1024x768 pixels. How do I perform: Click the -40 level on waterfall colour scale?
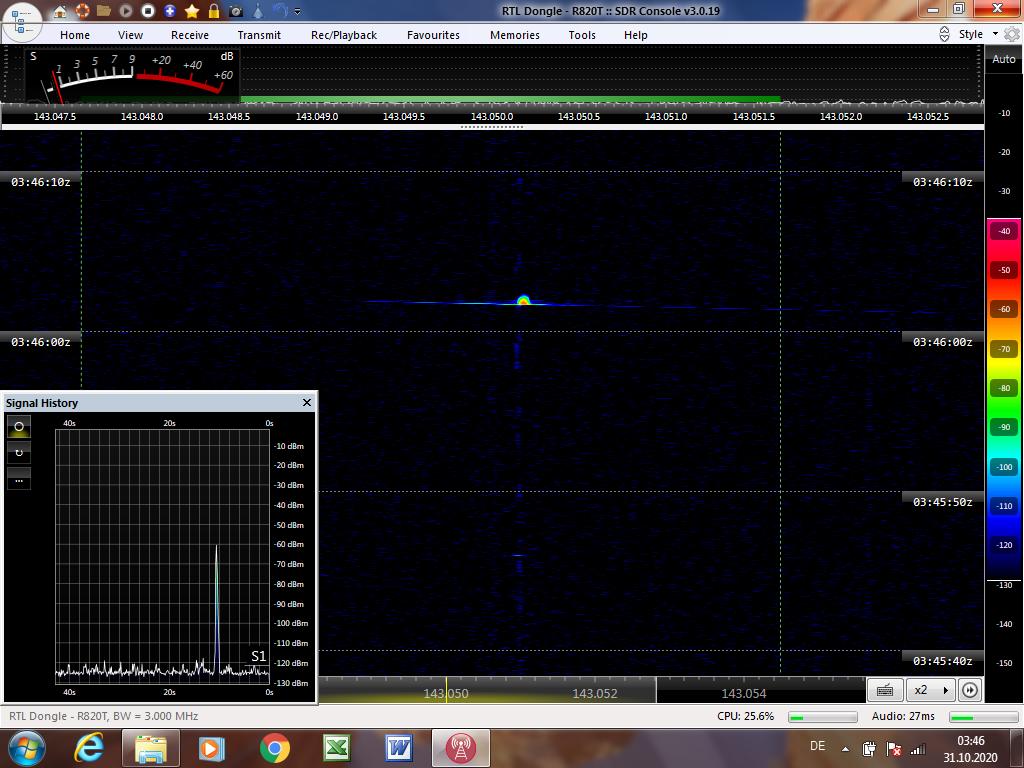coord(1004,231)
